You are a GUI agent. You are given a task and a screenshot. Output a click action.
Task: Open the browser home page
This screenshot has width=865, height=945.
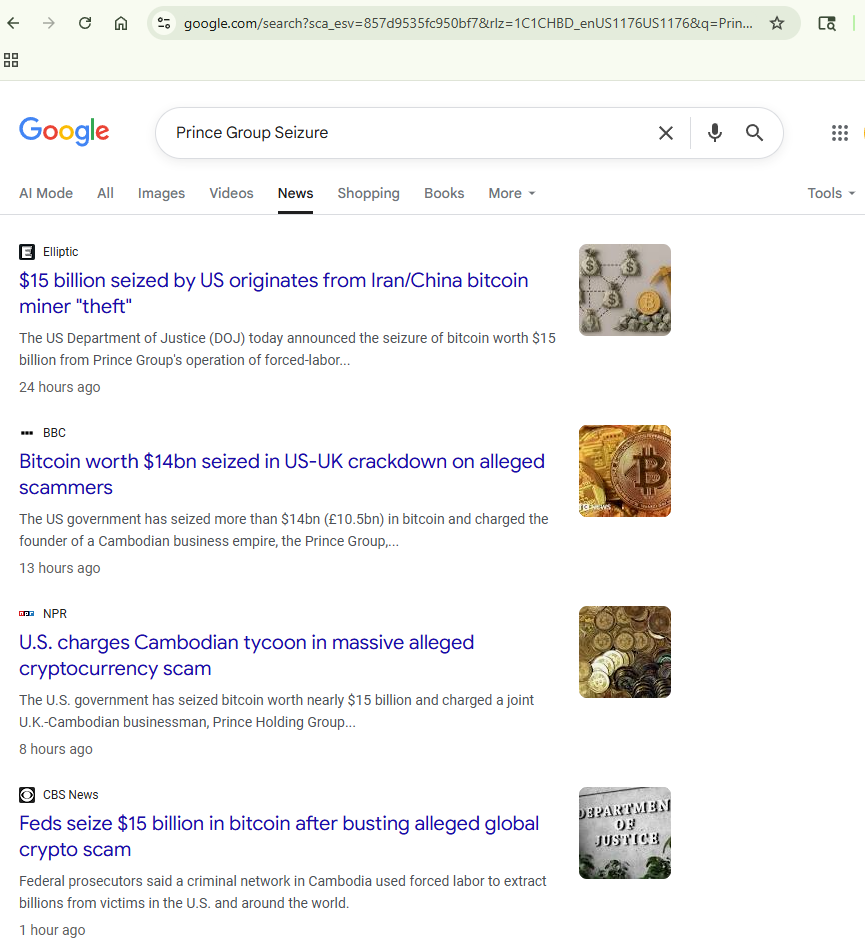click(x=121, y=24)
